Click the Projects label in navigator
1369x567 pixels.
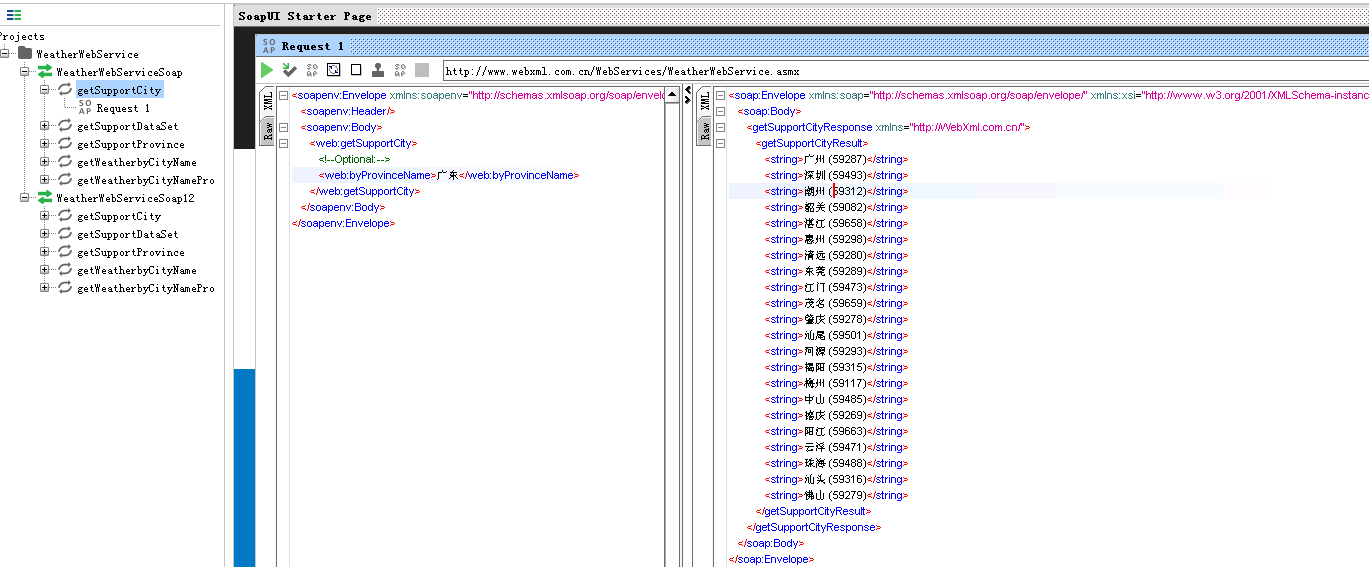22,36
